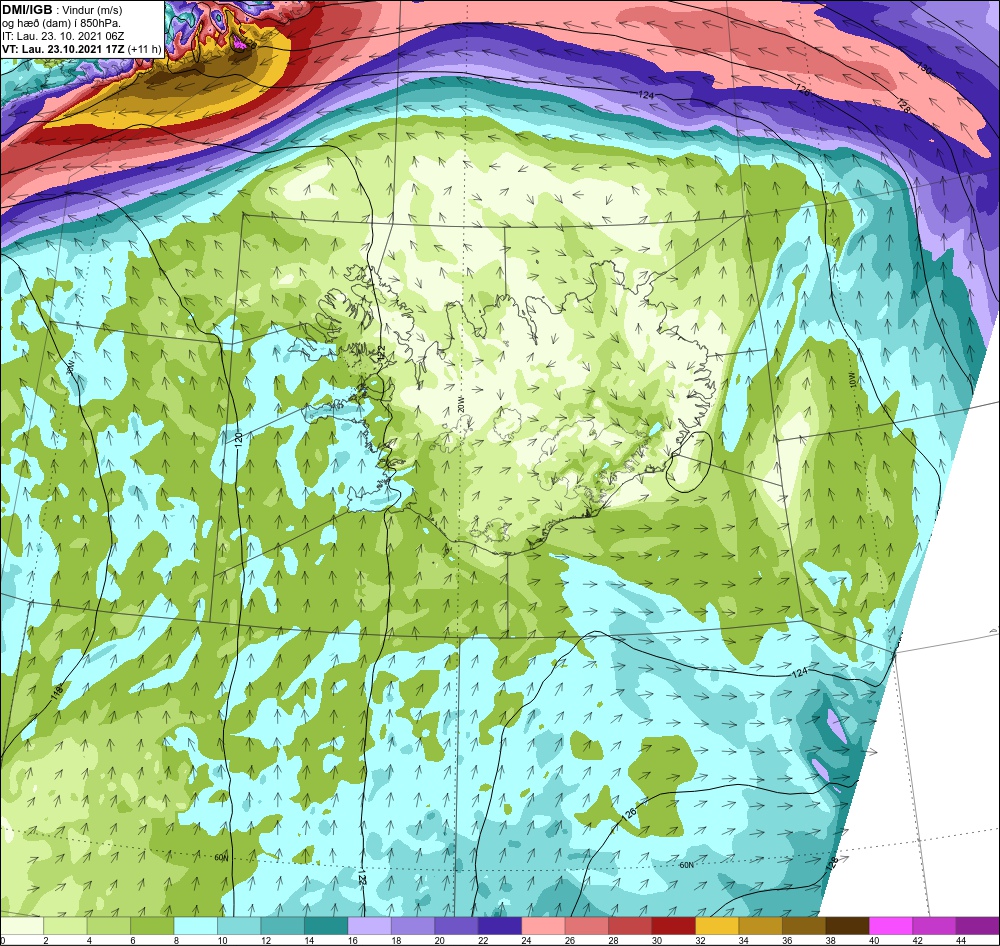This screenshot has width=1000, height=946.
Task: Click the teal 12–14 m/s legend swatch
Action: 282,926
